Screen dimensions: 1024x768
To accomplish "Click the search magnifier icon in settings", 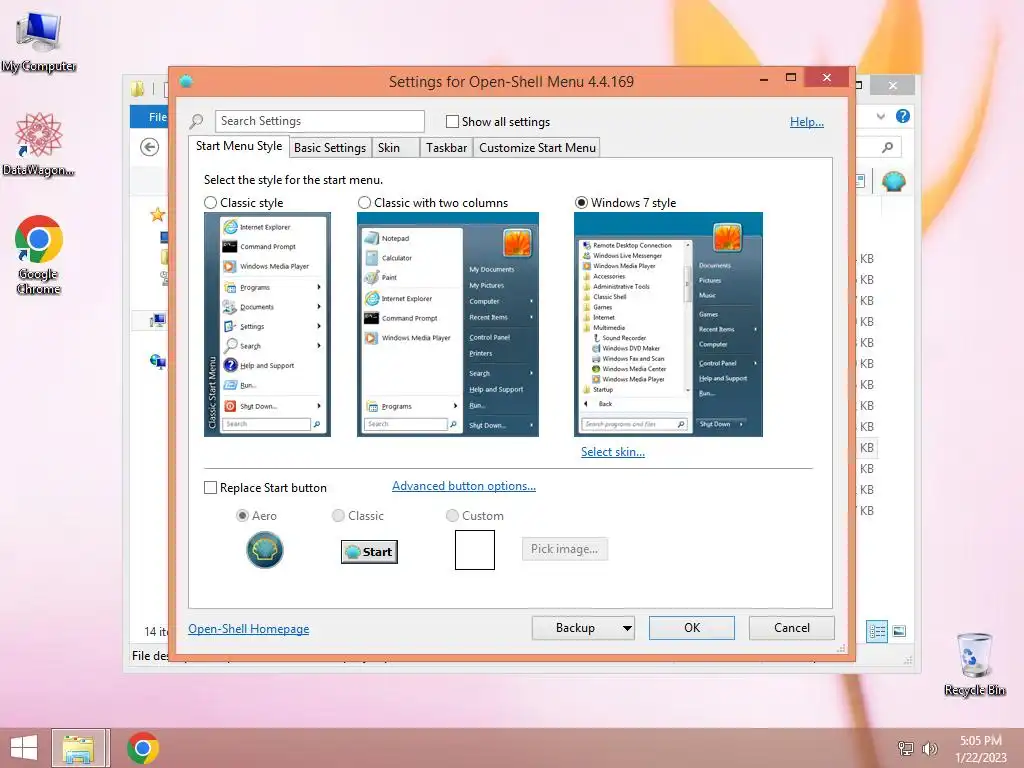I will point(197,121).
